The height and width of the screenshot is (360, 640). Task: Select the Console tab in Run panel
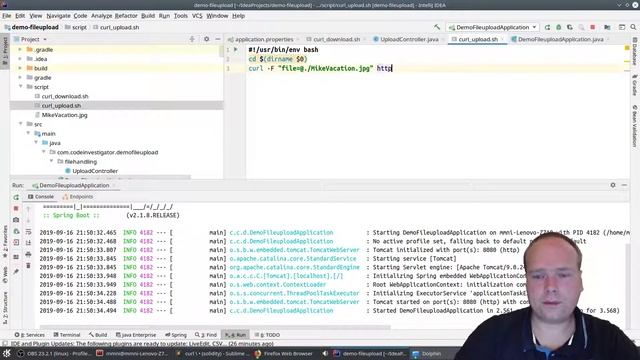pyautogui.click(x=41, y=197)
